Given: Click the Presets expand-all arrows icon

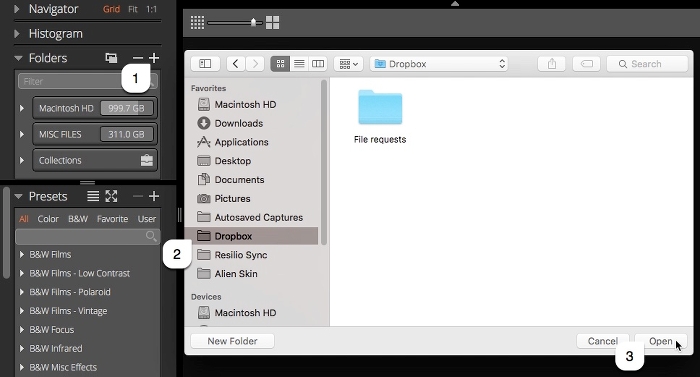Looking at the screenshot, I should [x=111, y=196].
